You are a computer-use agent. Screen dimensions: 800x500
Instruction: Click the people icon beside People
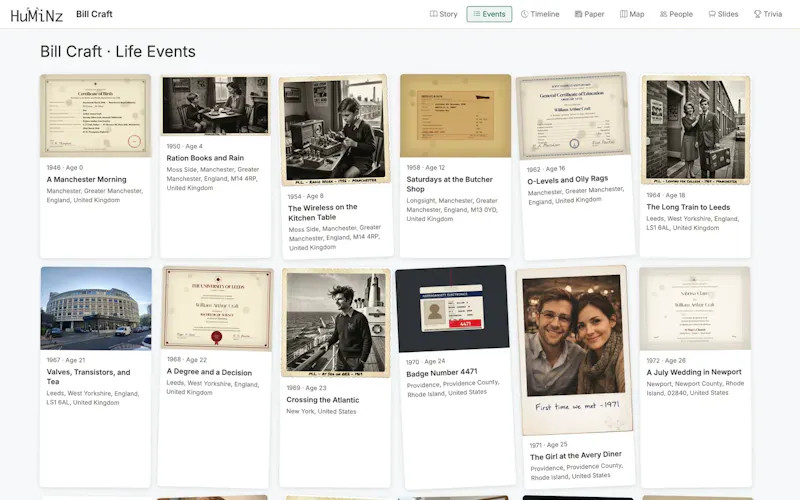tap(663, 14)
